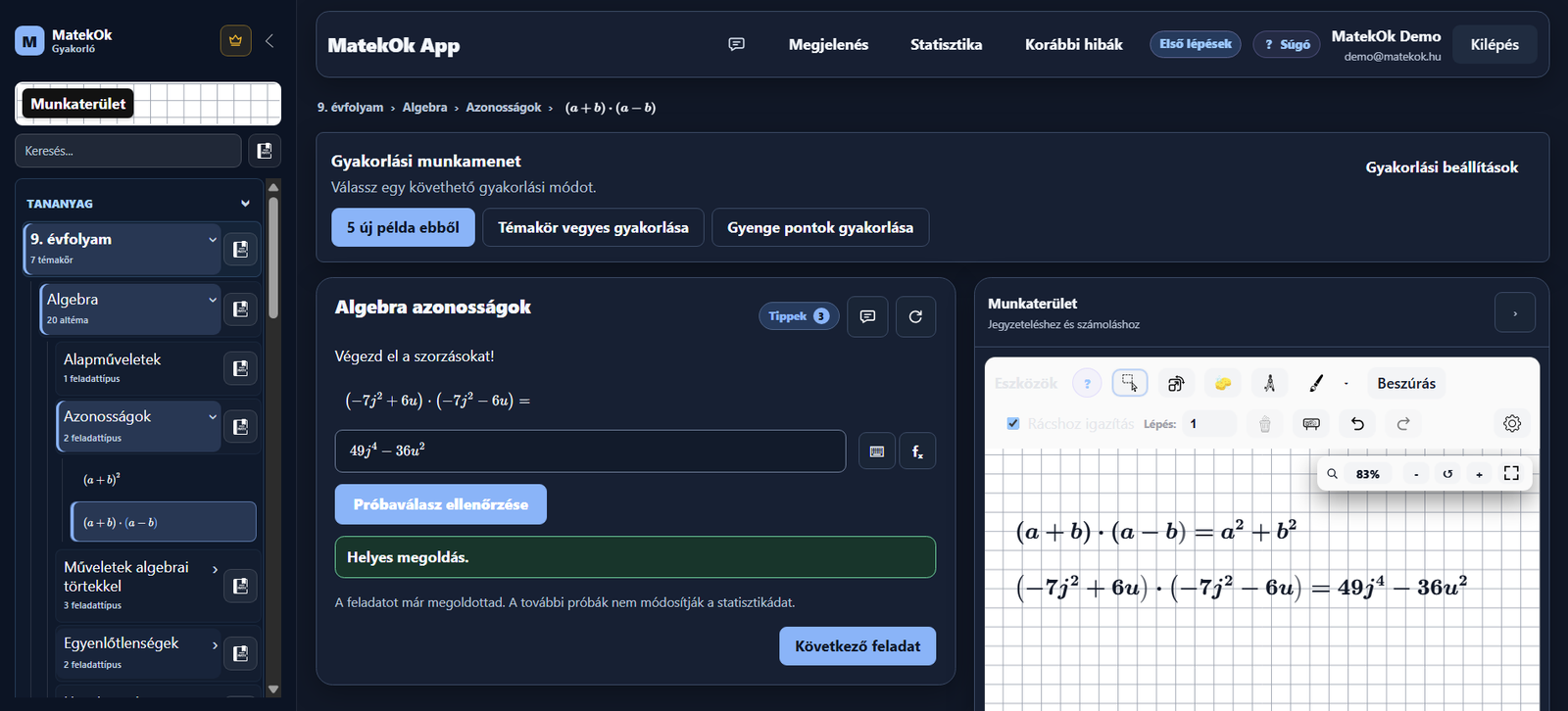1568x711 pixels.
Task: Click the rotate shapes tool icon
Action: (1176, 383)
